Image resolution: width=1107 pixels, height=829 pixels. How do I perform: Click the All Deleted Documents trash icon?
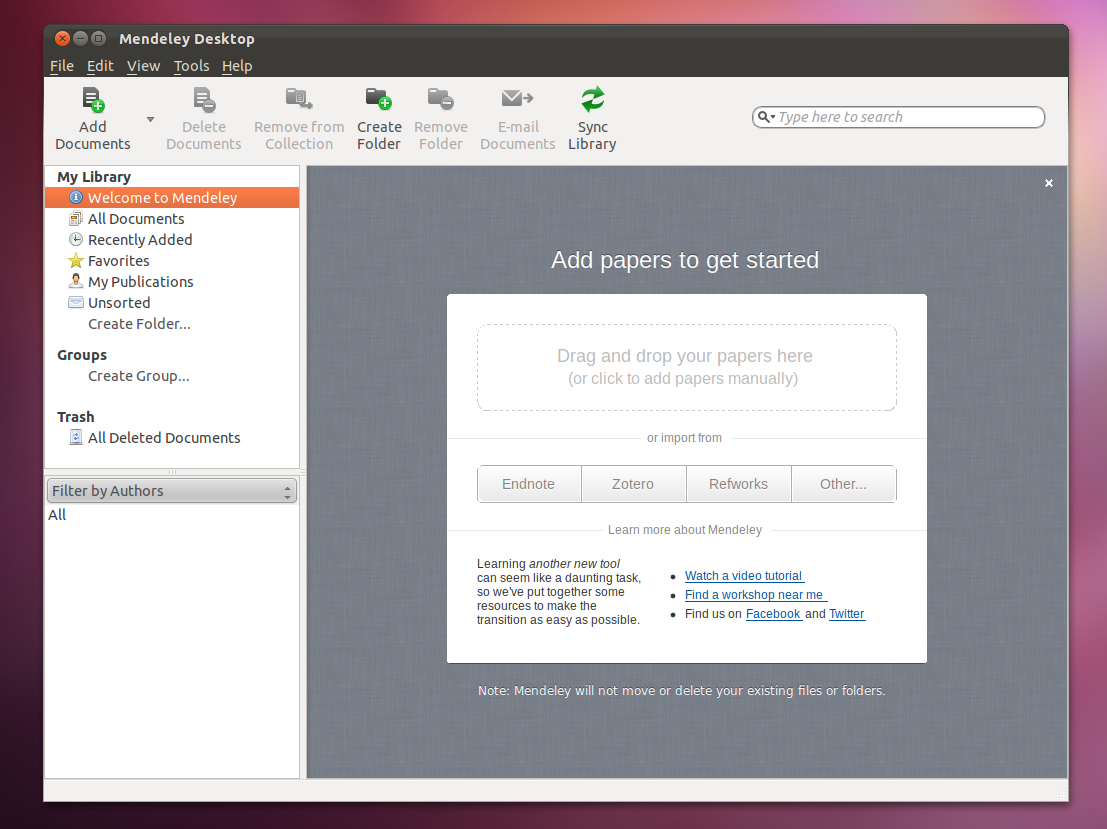(76, 437)
